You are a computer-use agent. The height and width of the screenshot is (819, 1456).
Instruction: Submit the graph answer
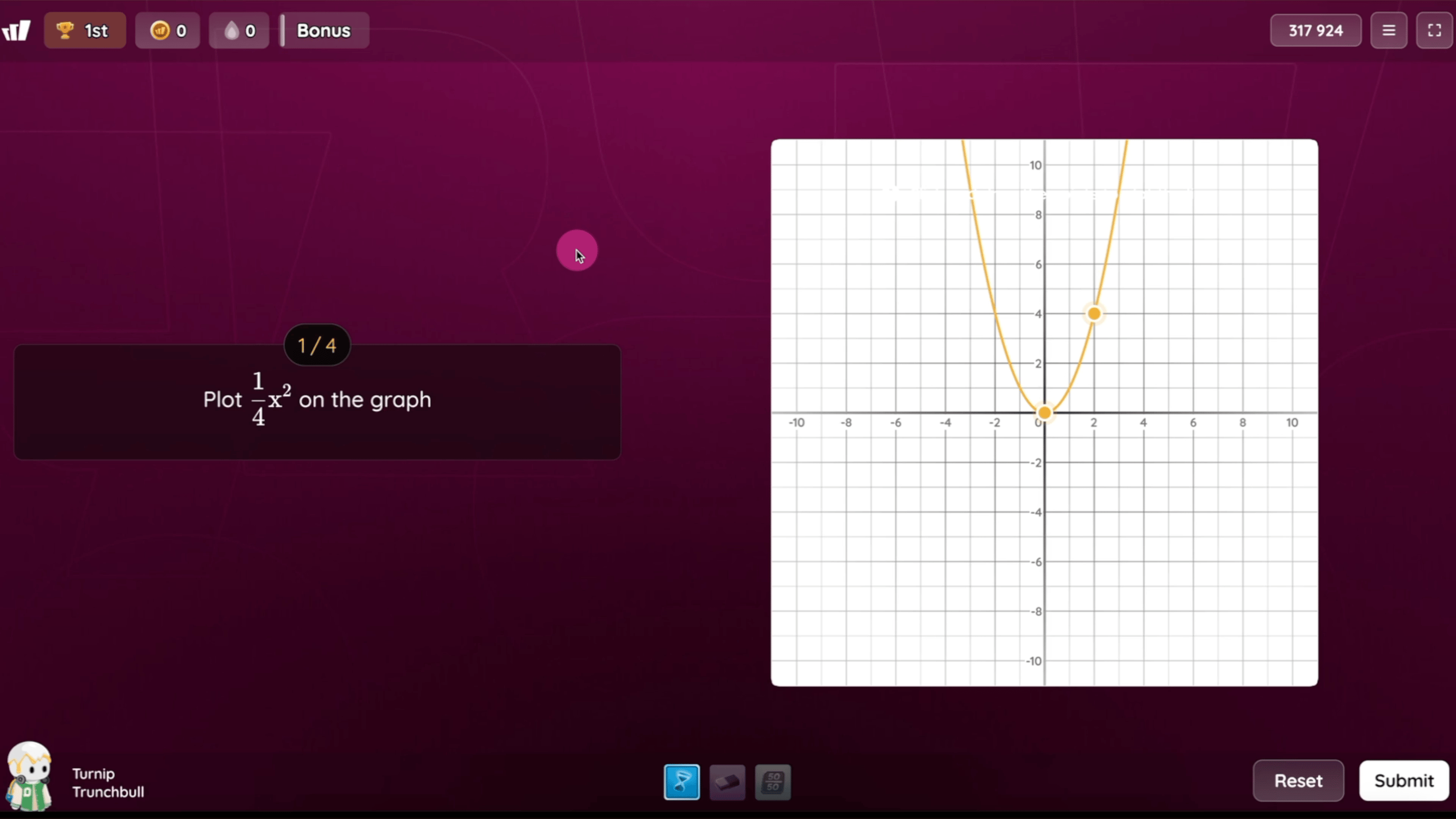click(x=1404, y=781)
